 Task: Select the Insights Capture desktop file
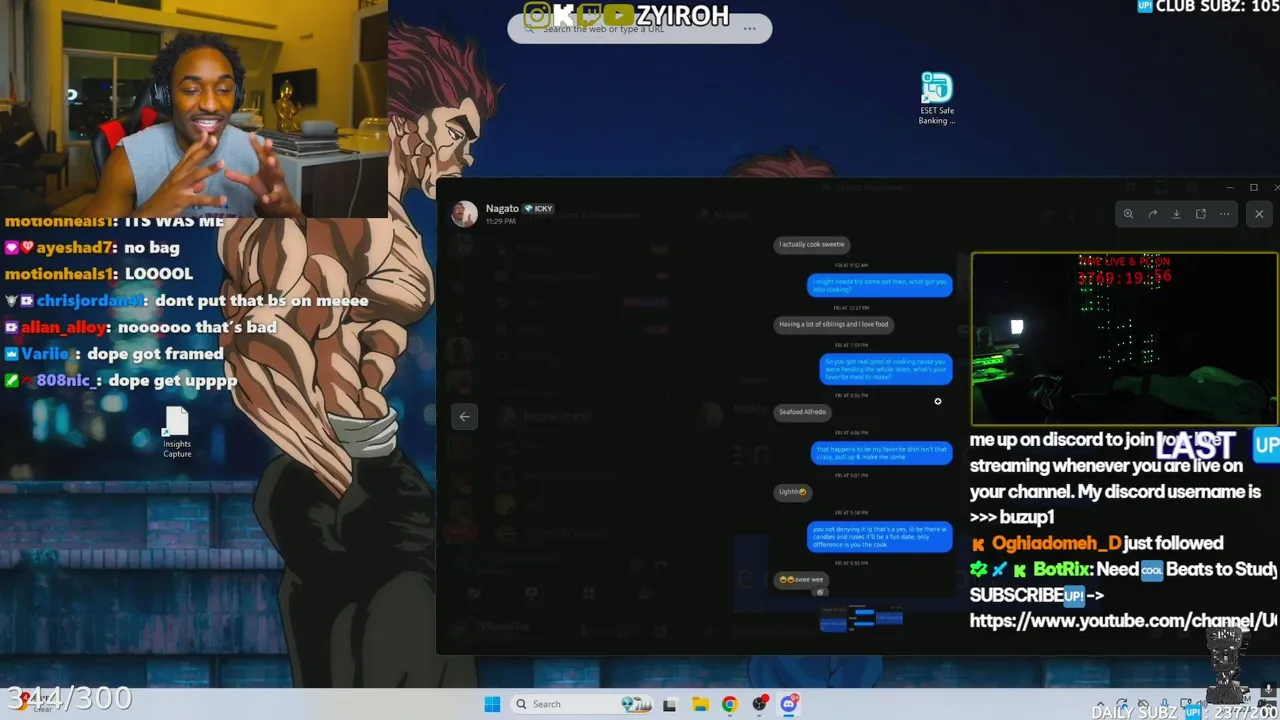(177, 433)
